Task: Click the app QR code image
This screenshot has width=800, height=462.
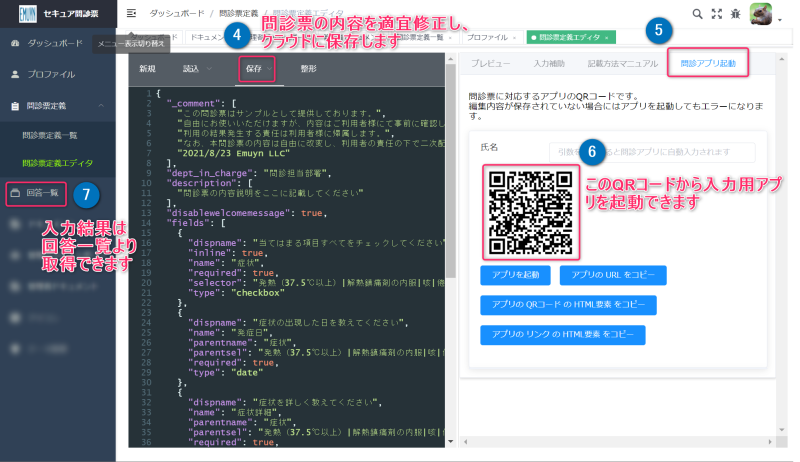Action: click(x=531, y=212)
